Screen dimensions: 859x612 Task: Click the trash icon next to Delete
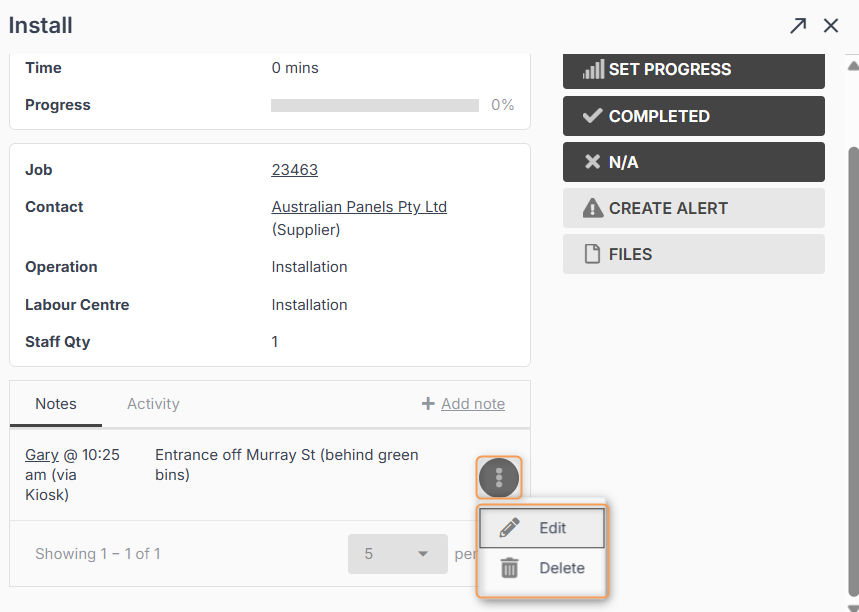[509, 568]
